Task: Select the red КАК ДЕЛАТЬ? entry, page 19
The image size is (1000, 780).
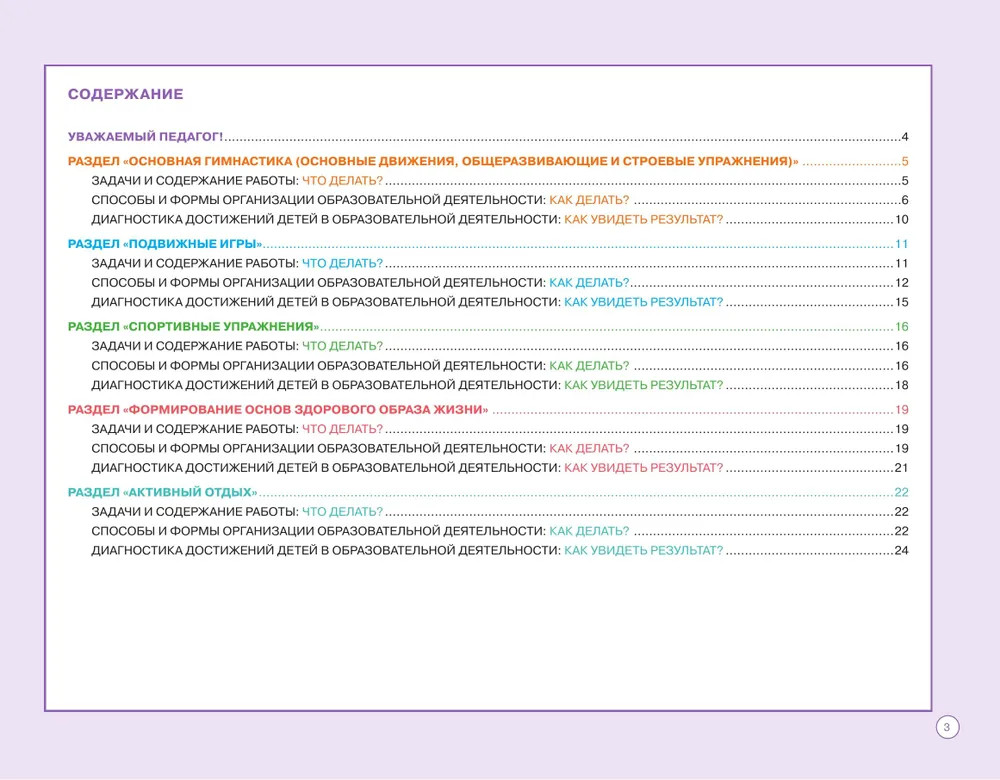Action: [x=500, y=448]
